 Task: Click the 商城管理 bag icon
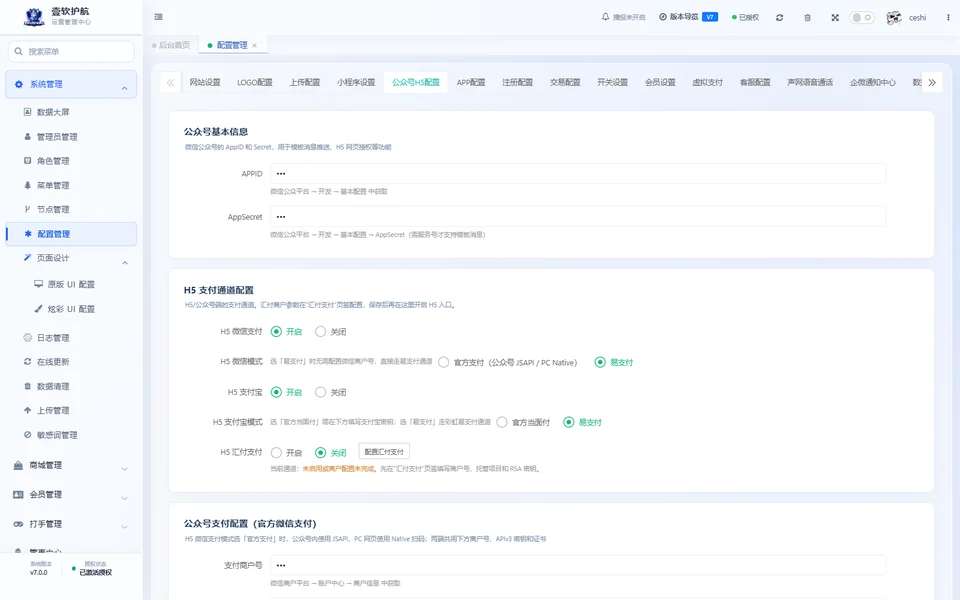click(x=18, y=465)
